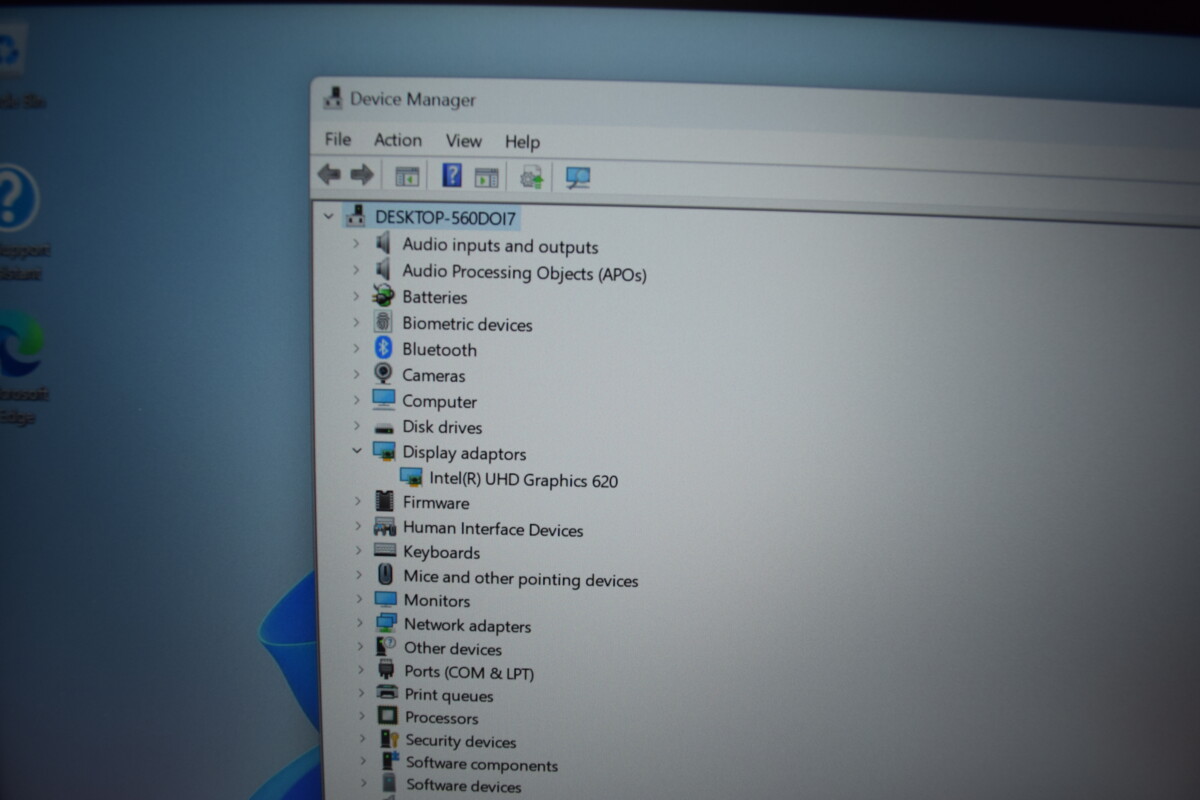Select the Audio inputs and outputs label
1200x800 pixels.
[500, 246]
